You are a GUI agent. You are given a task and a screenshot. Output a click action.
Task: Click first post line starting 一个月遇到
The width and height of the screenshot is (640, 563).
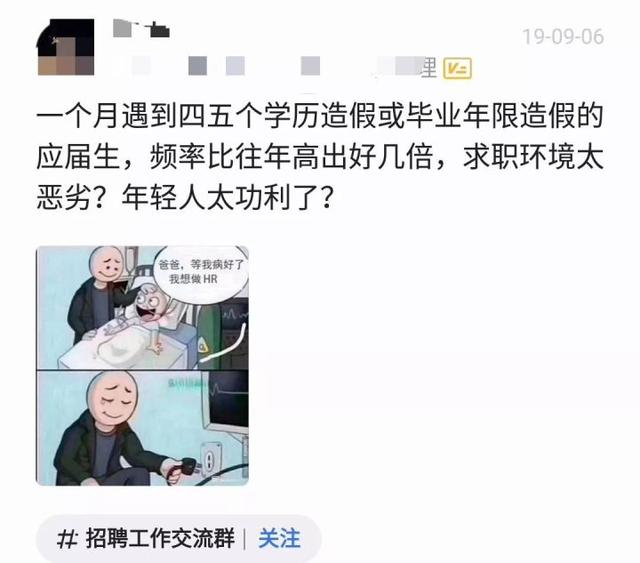(x=320, y=116)
